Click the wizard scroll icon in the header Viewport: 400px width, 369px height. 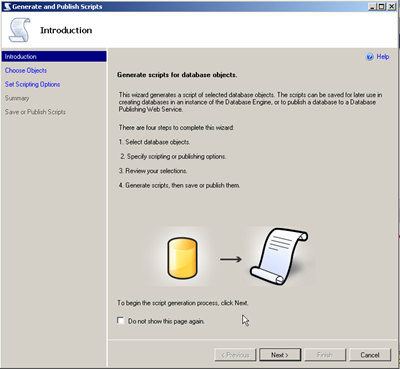20,30
